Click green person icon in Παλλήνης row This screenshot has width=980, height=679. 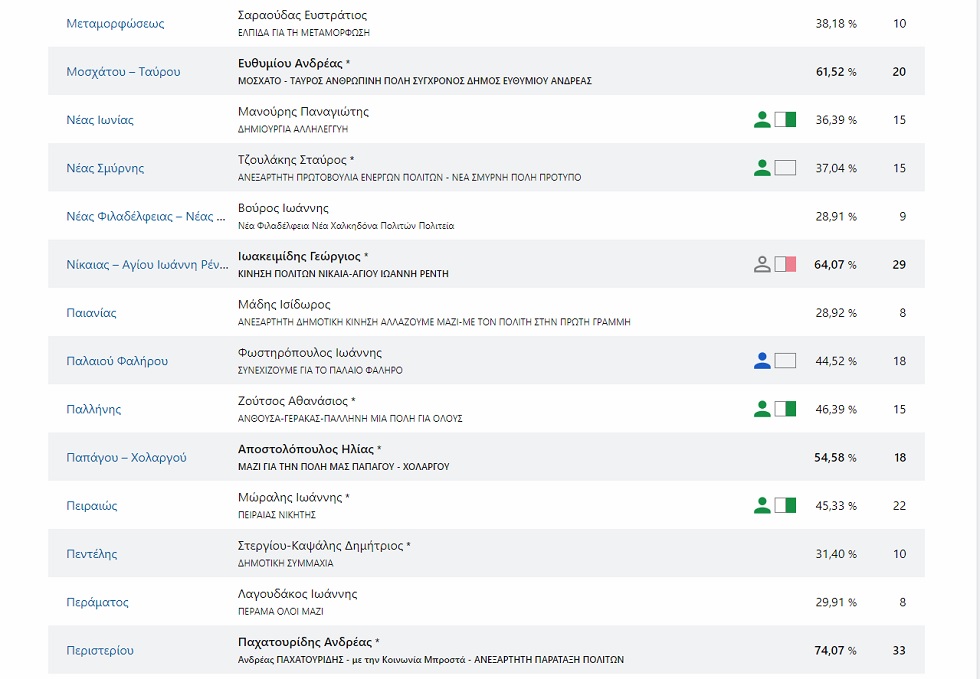(x=762, y=409)
